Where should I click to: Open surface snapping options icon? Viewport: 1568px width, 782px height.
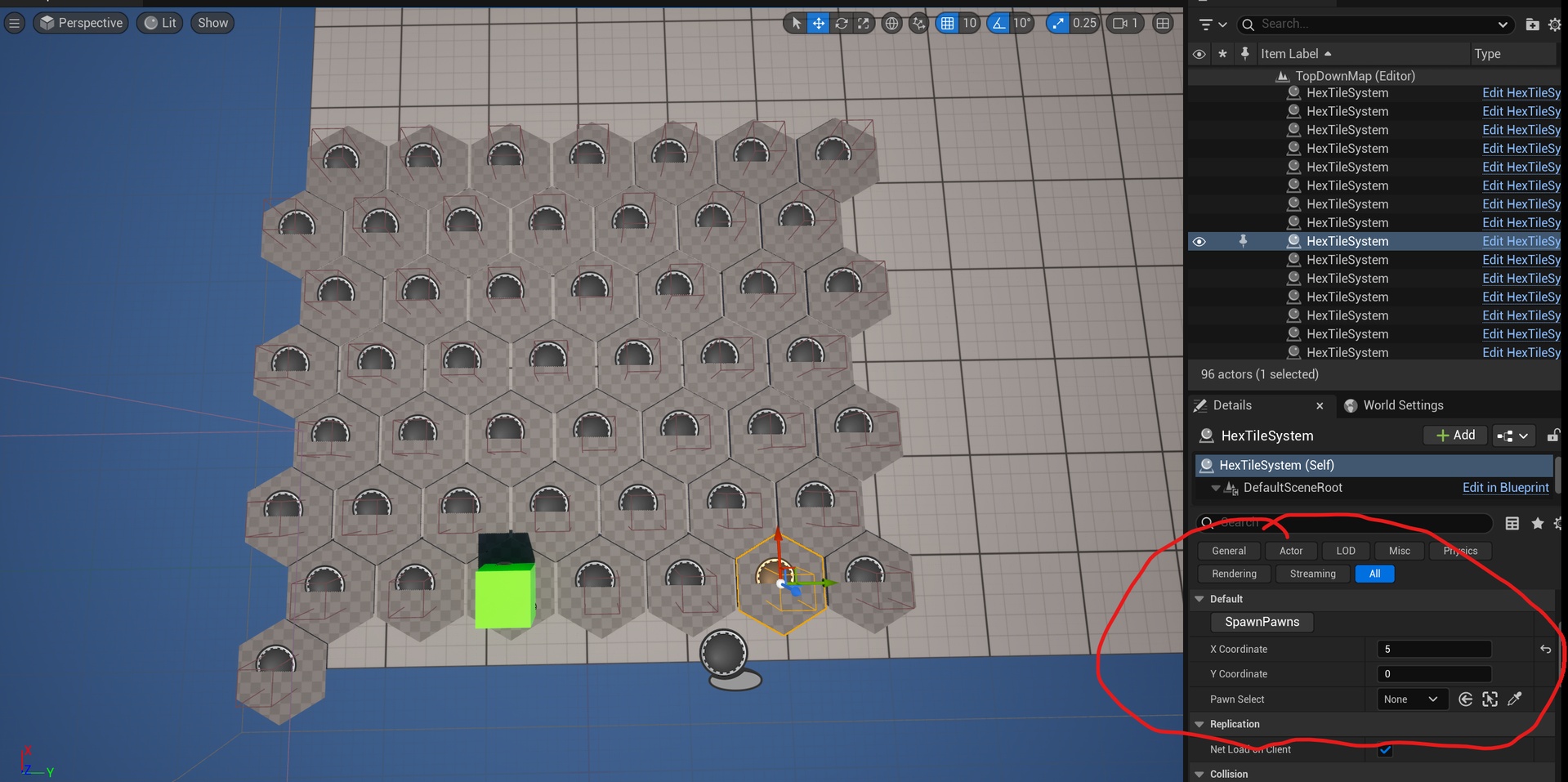(x=918, y=23)
